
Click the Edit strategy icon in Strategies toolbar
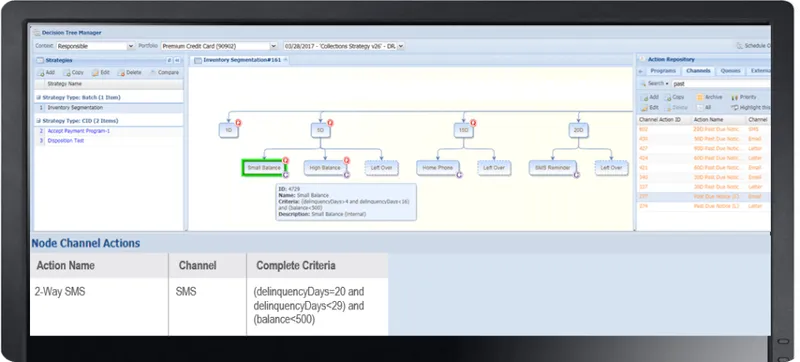click(x=95, y=72)
